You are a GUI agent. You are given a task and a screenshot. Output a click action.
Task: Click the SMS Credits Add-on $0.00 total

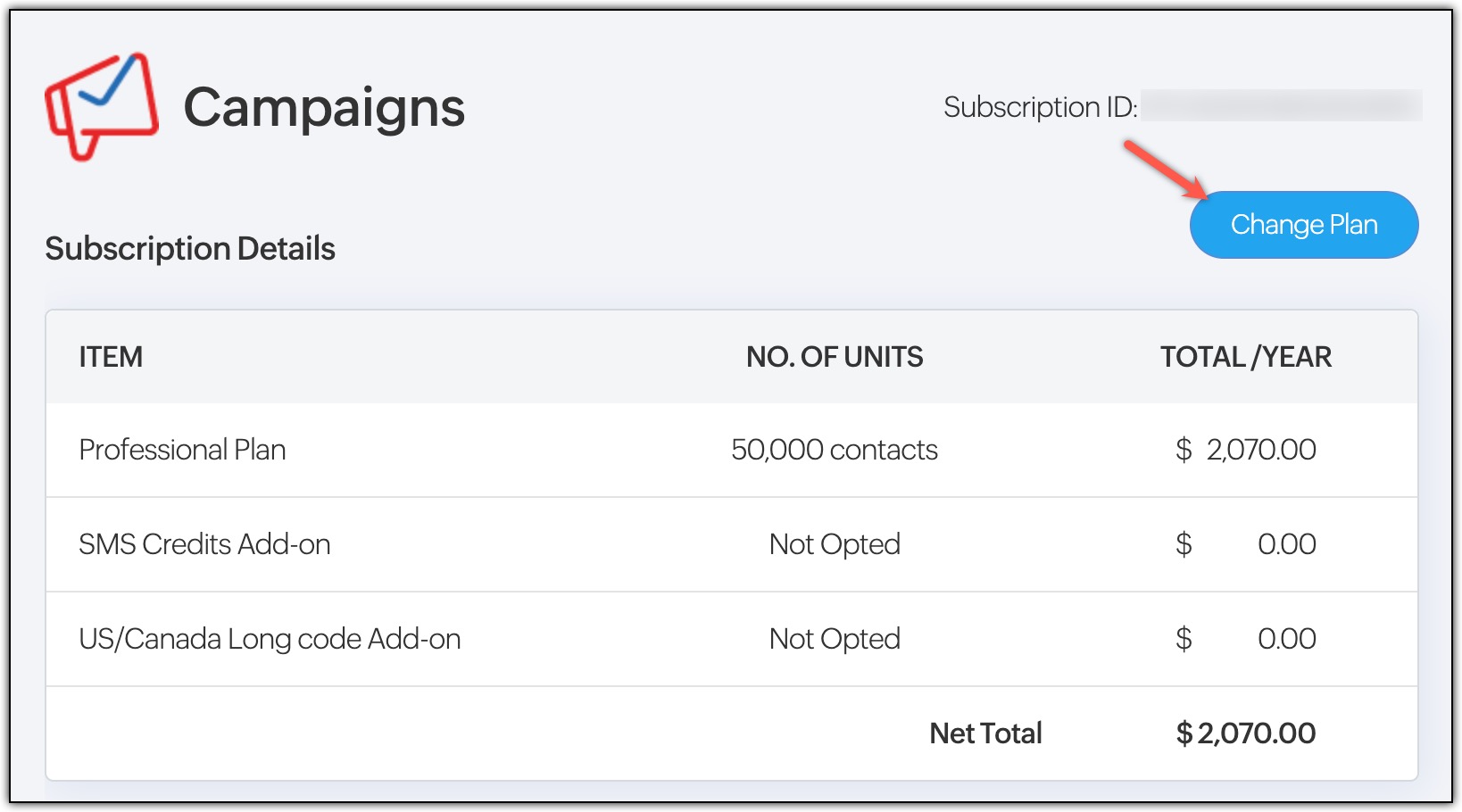click(x=1245, y=544)
